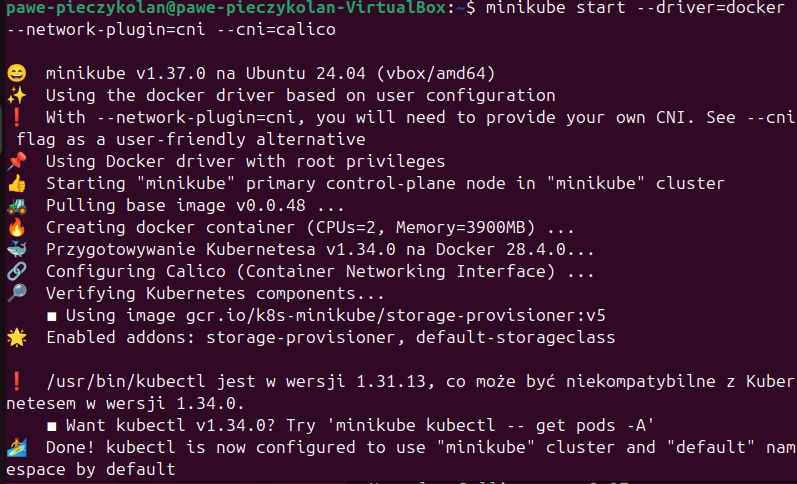Image resolution: width=797 pixels, height=484 pixels.
Task: Click the red exclamation mark before '/usr/bin/kubectl'
Action: pyautogui.click(x=16, y=381)
